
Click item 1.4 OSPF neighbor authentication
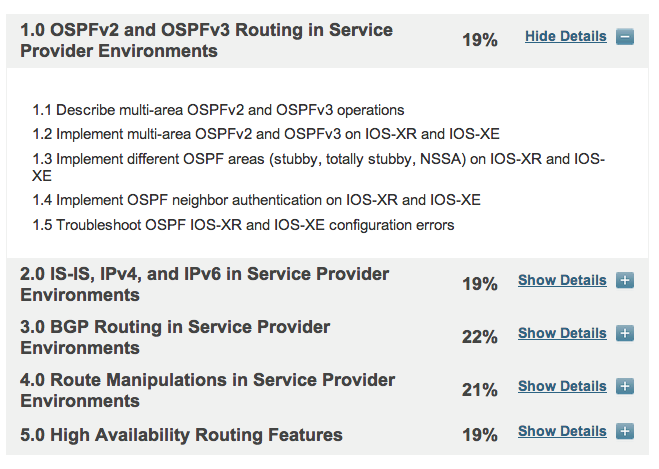(x=256, y=200)
